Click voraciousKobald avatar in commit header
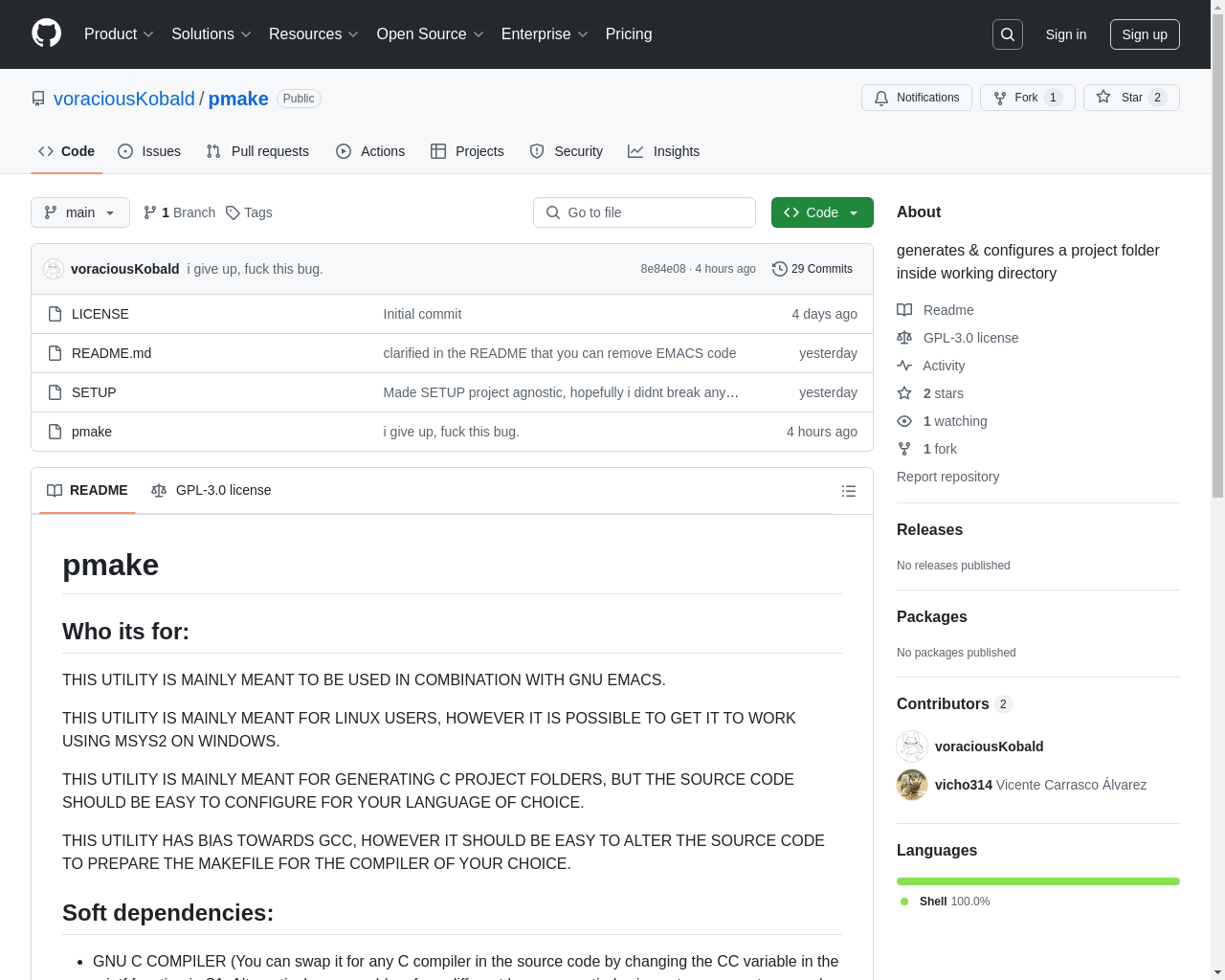The height and width of the screenshot is (980, 1225). click(54, 269)
